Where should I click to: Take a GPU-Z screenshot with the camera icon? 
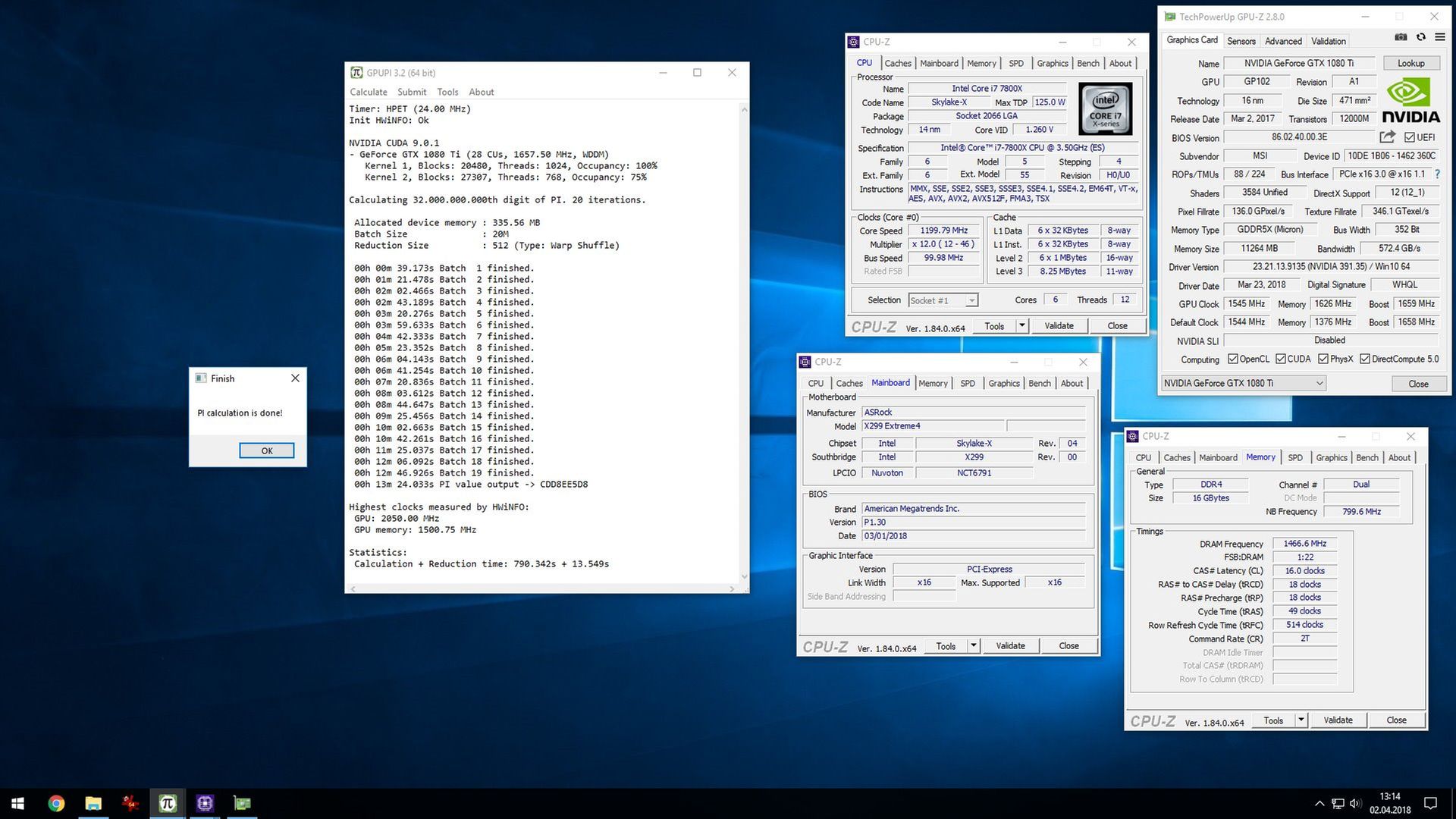pyautogui.click(x=1401, y=37)
